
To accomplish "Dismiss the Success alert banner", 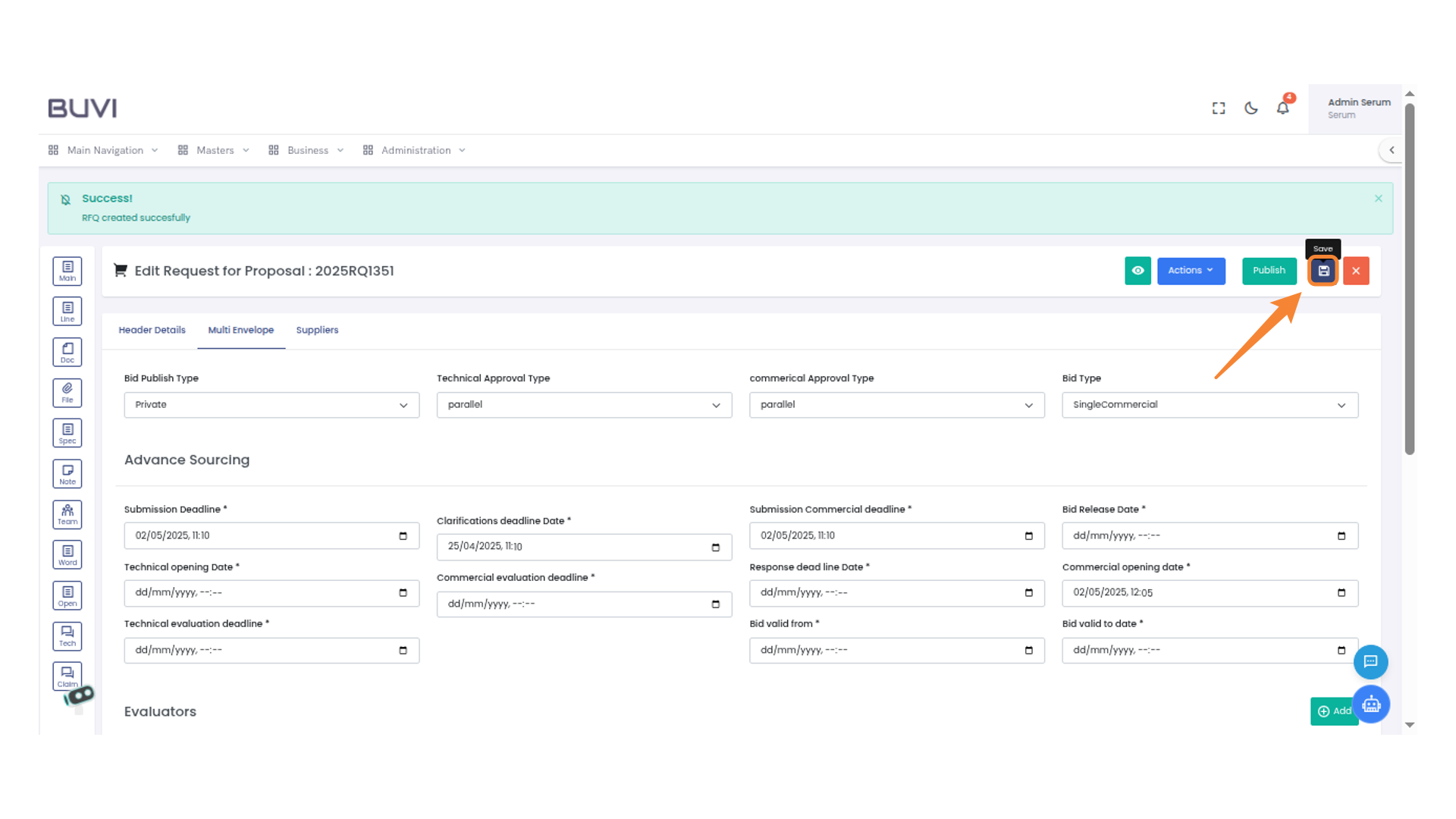I will coord(1378,199).
